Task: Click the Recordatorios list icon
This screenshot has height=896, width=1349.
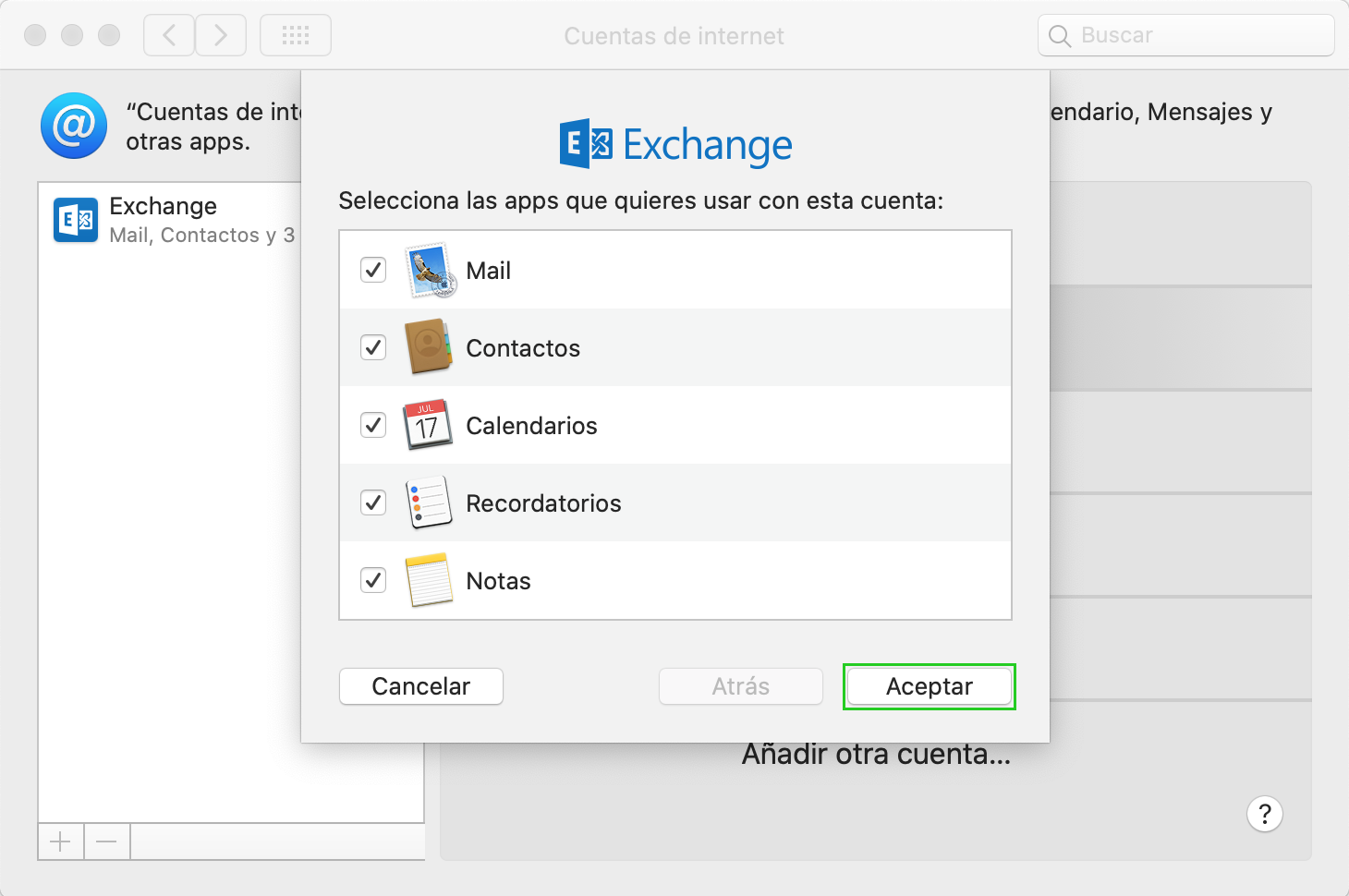Action: pyautogui.click(x=428, y=502)
